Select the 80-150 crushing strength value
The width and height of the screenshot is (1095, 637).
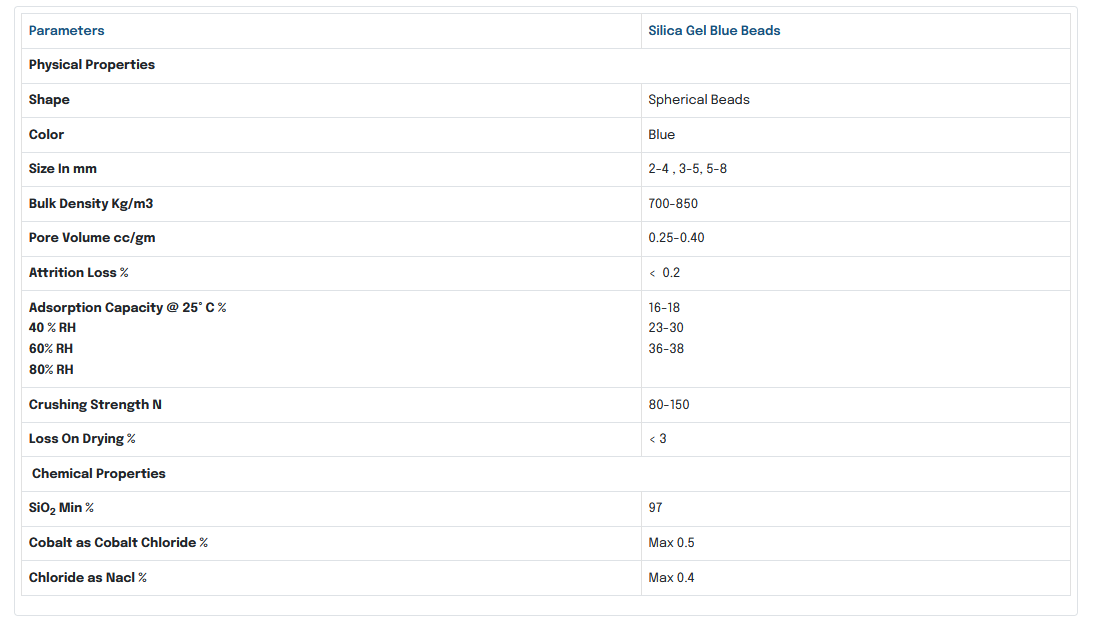point(669,405)
